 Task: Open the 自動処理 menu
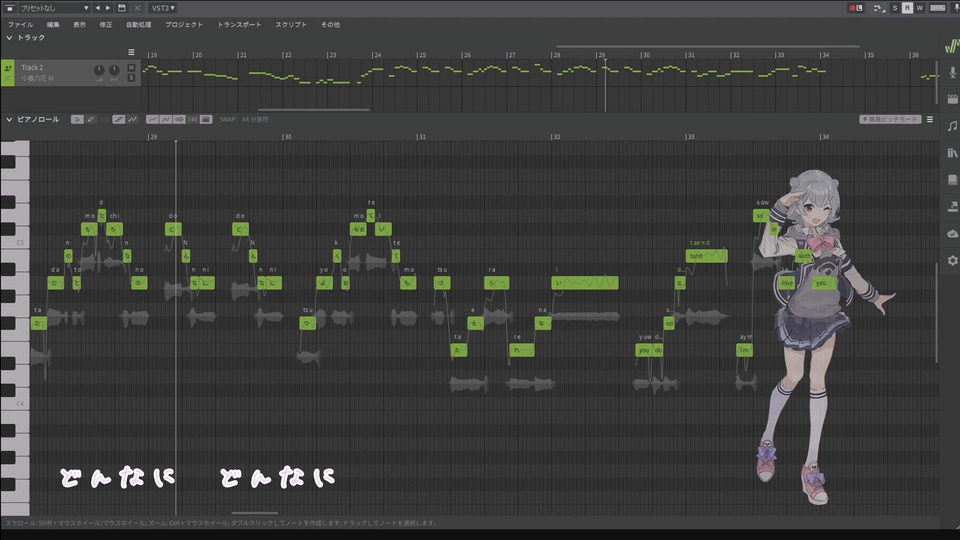(x=138, y=24)
